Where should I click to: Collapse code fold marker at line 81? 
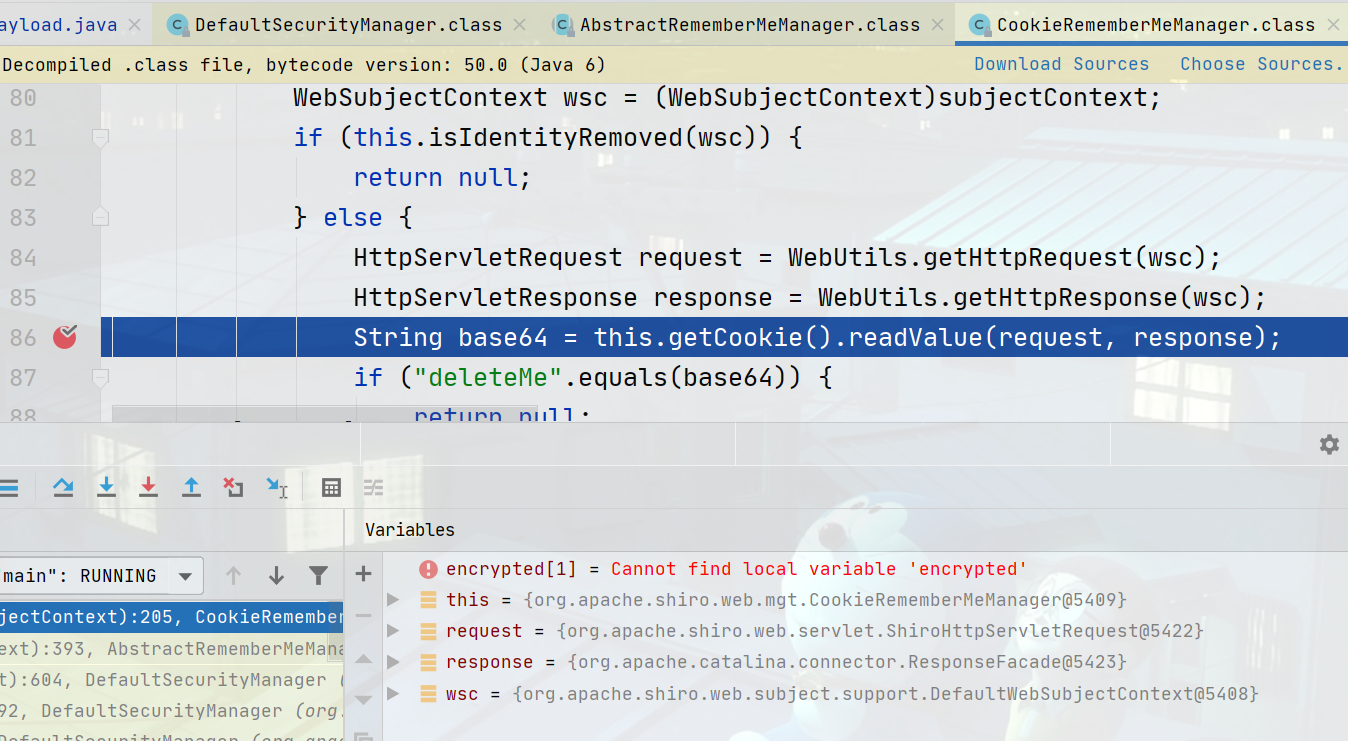point(100,137)
